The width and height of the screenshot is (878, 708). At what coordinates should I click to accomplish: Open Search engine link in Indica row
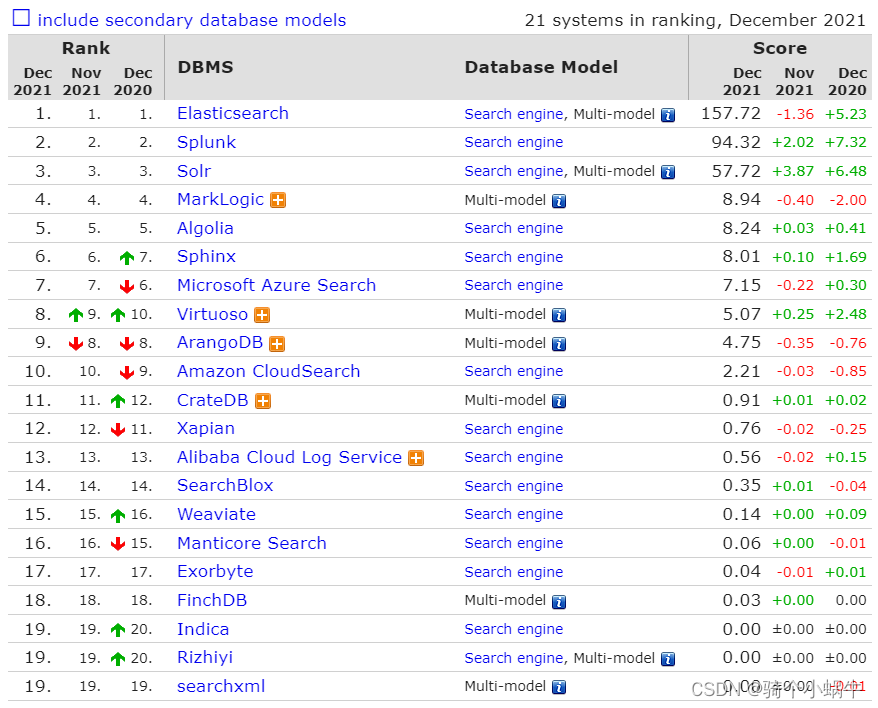pyautogui.click(x=513, y=630)
